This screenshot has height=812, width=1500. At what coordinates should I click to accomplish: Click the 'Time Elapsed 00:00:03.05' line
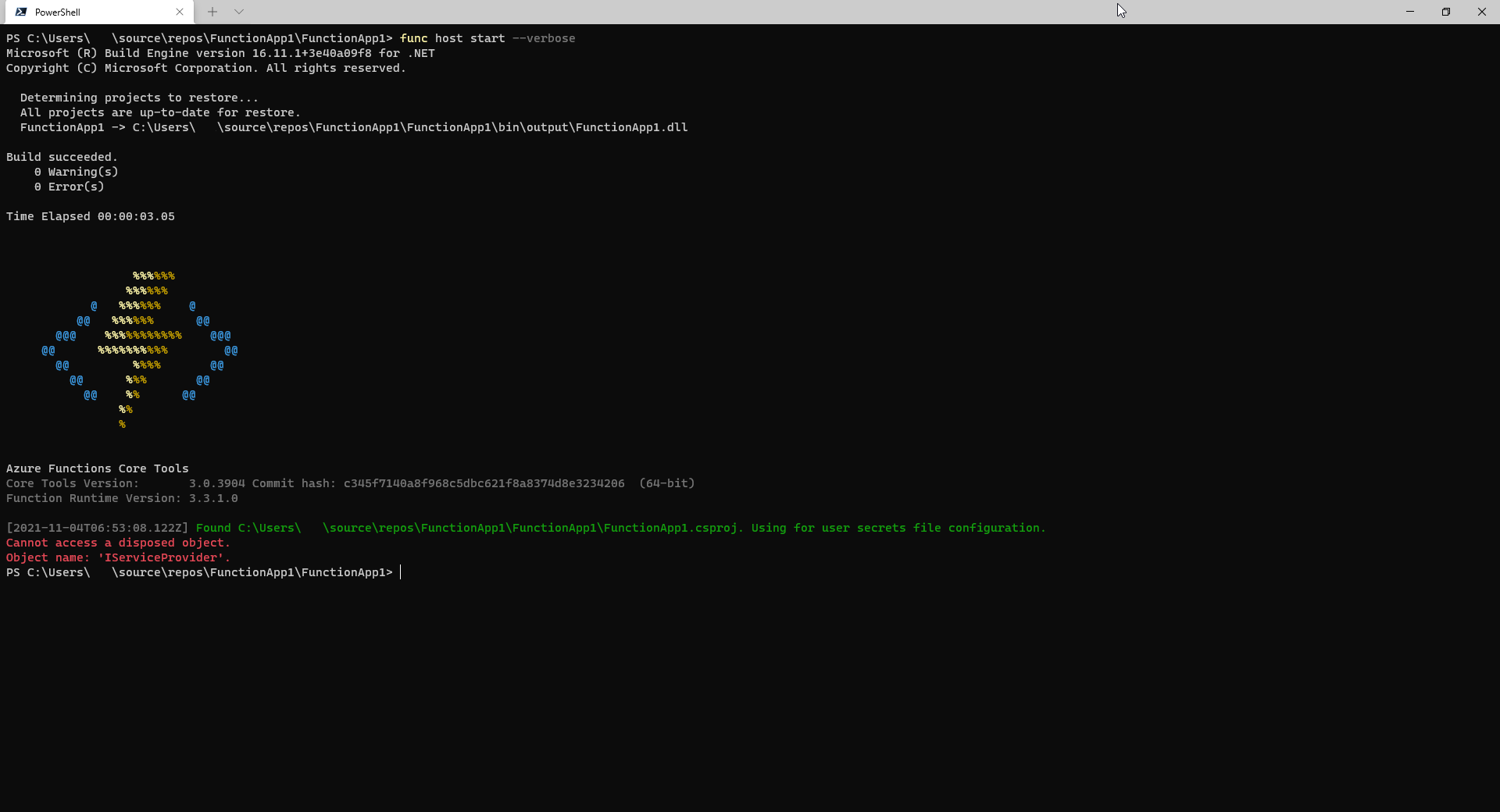tap(90, 216)
